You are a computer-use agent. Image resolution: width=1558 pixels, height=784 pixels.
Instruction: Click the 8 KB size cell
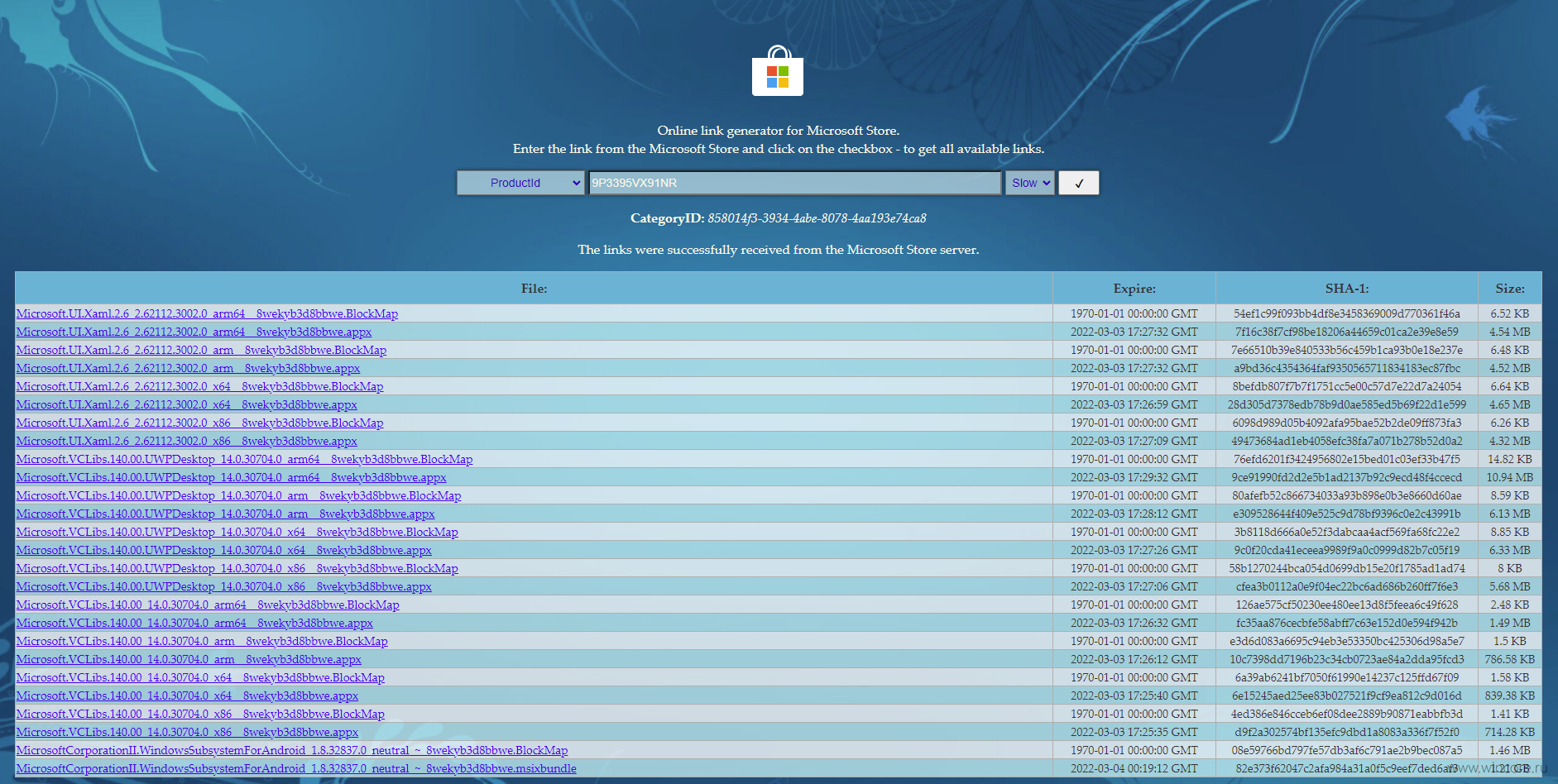1510,568
